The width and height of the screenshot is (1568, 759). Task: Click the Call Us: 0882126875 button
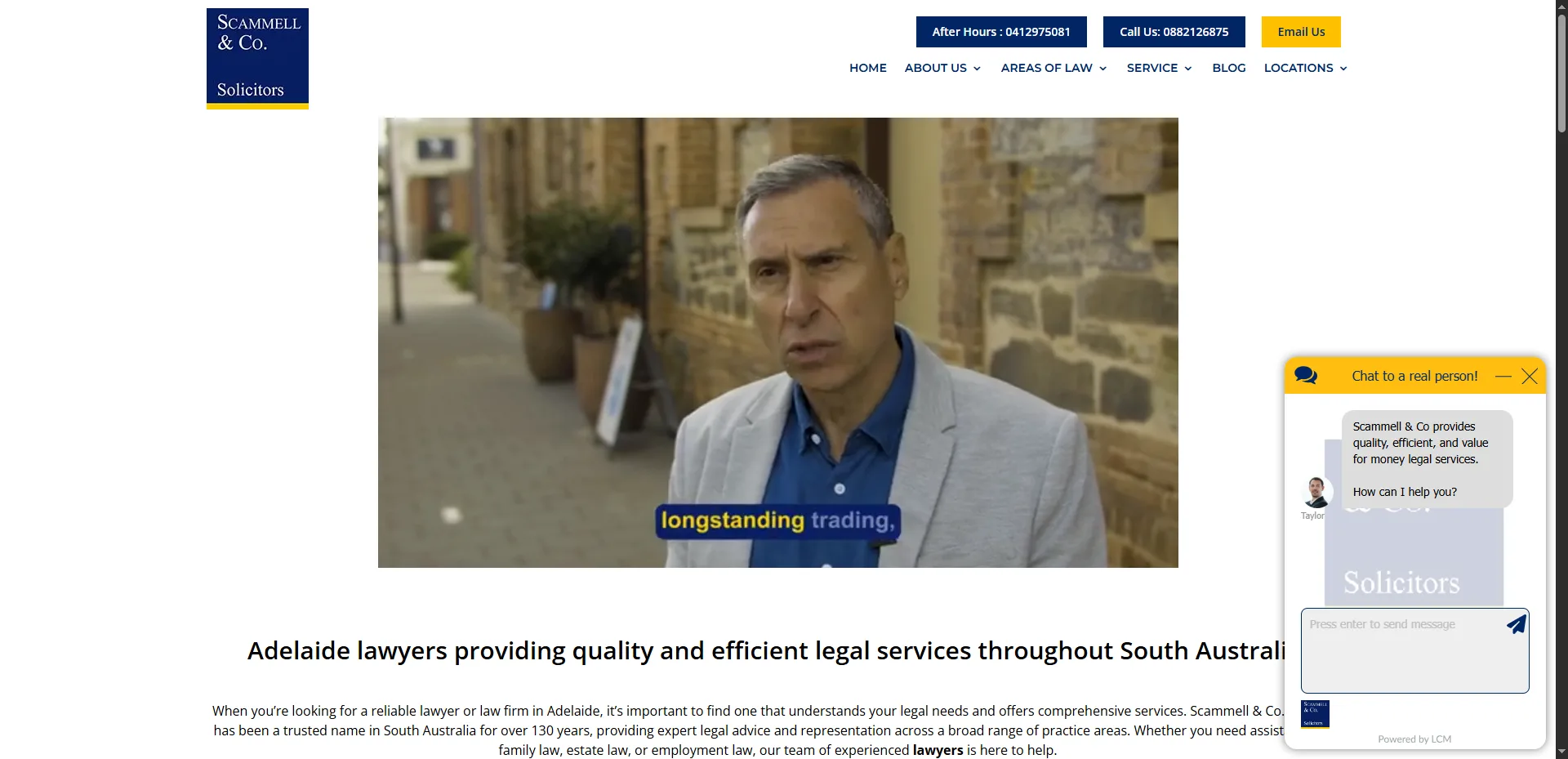click(1174, 32)
